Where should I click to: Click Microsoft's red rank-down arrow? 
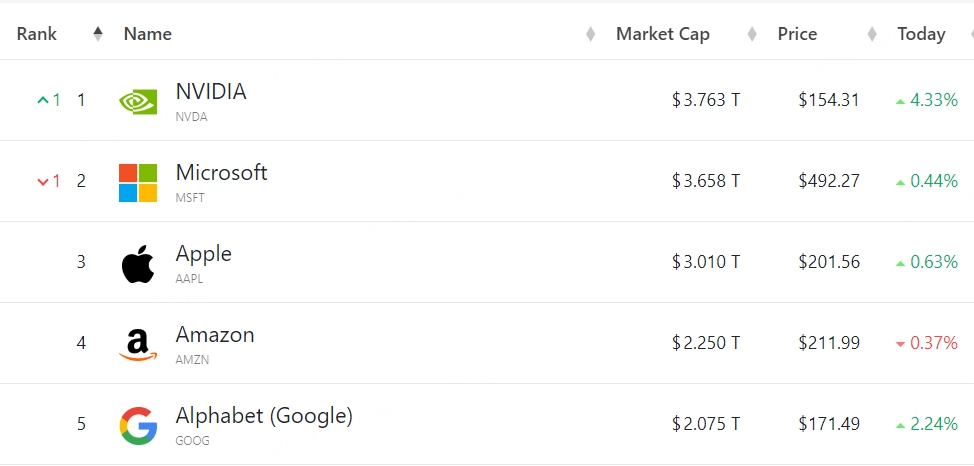pos(42,181)
